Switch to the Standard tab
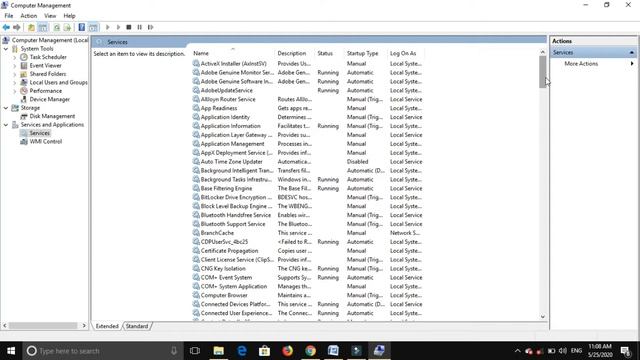This screenshot has height=360, width=640. click(x=137, y=326)
